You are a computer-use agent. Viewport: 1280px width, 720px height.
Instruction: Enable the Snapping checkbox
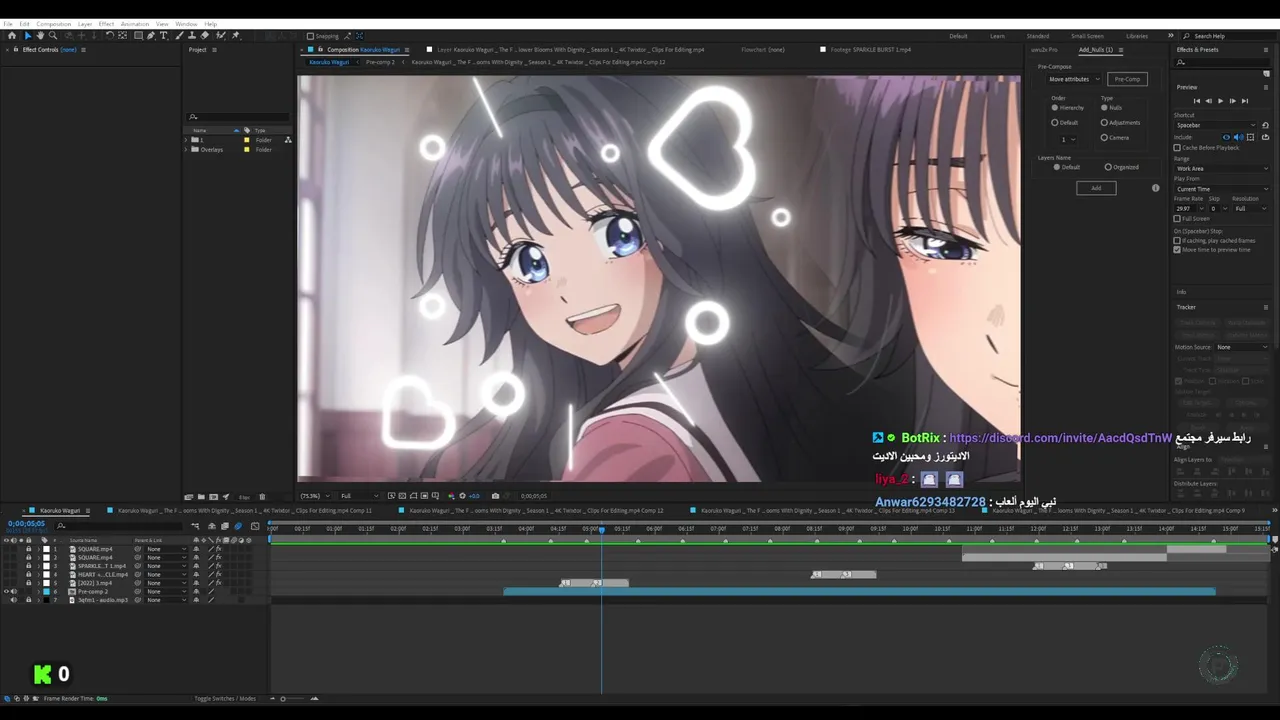[310, 36]
